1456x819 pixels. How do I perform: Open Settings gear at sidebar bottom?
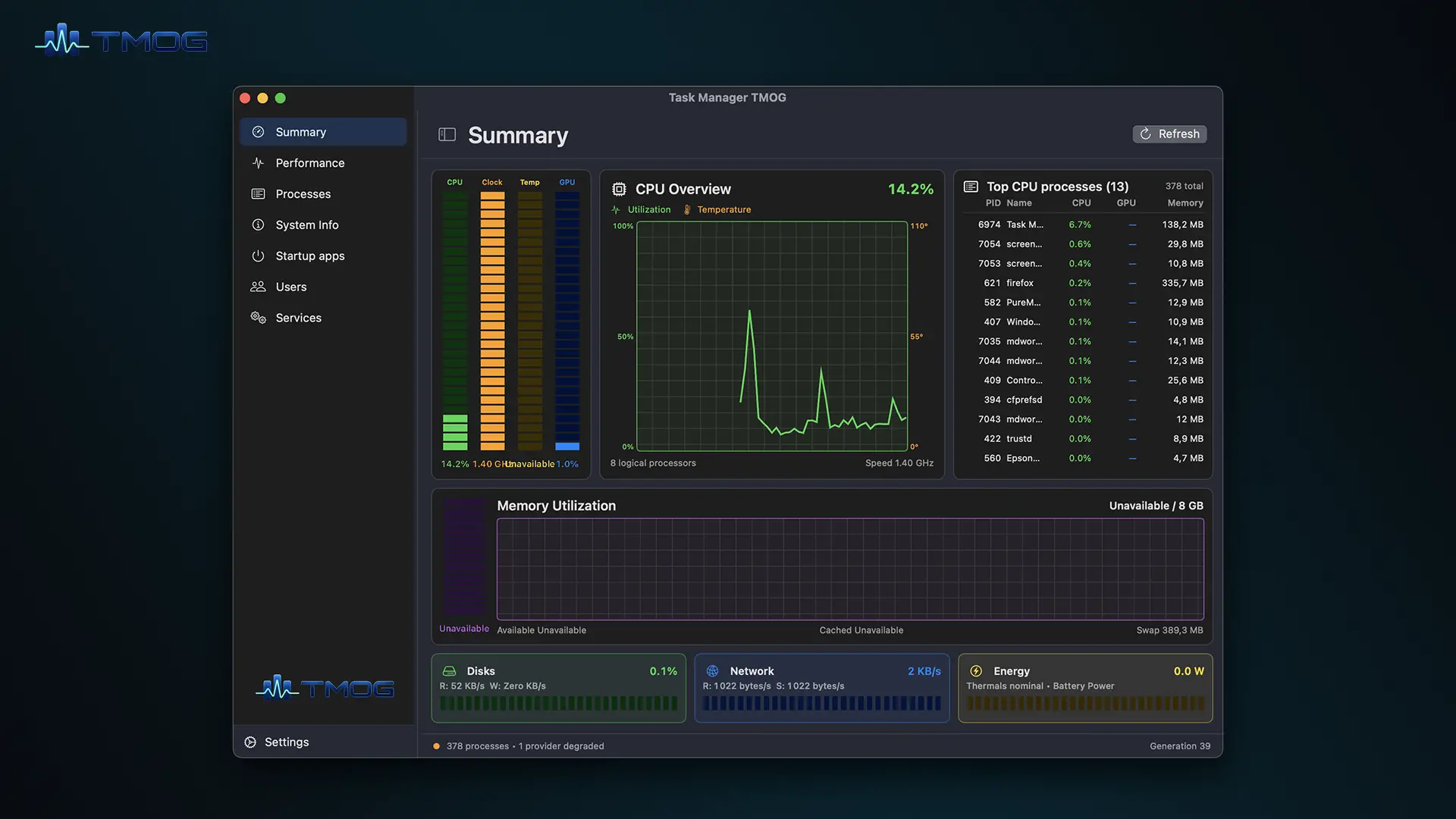tap(250, 742)
